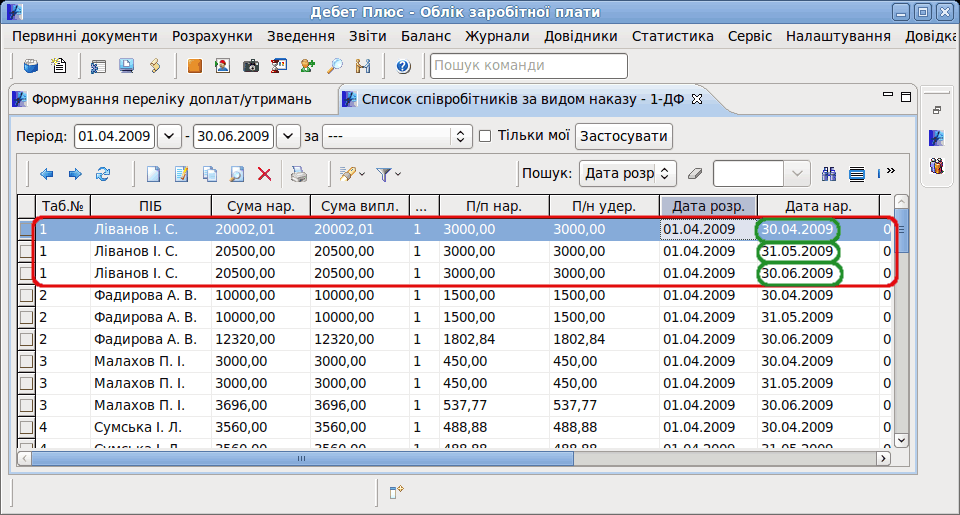Open the 'Дата розр' search field selector
960x515 pixels.
(628, 174)
